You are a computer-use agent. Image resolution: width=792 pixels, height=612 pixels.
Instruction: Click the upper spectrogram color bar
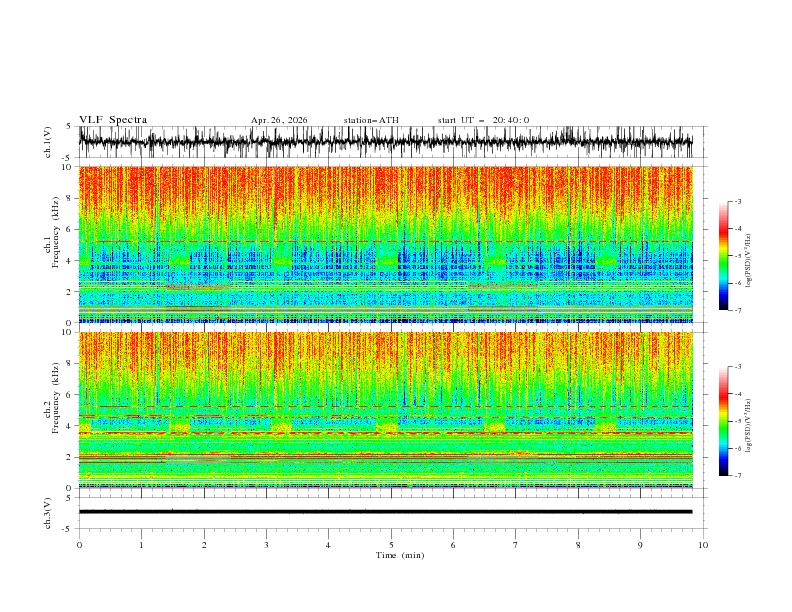(723, 255)
